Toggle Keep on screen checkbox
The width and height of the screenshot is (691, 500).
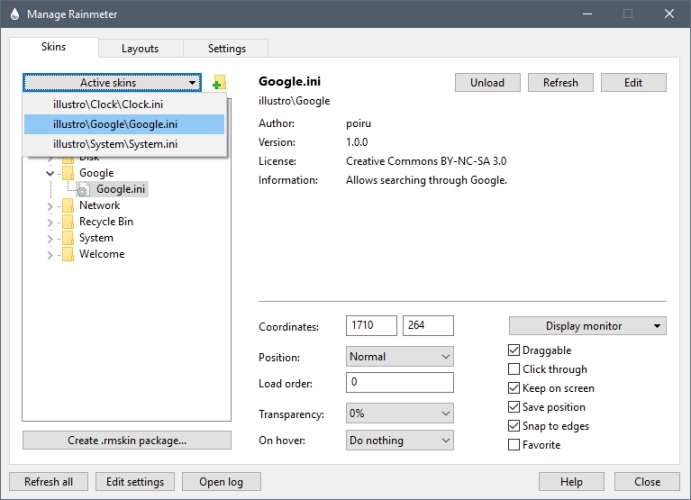click(x=514, y=388)
